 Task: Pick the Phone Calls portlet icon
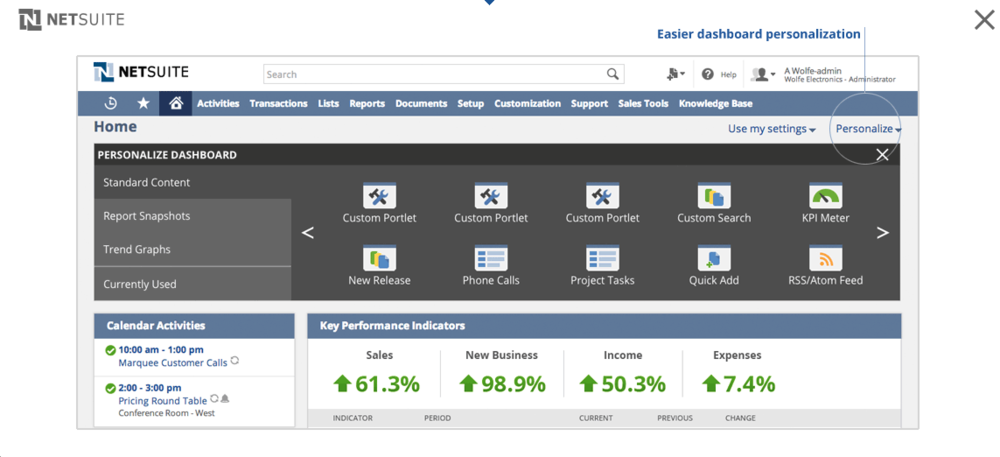pos(491,259)
